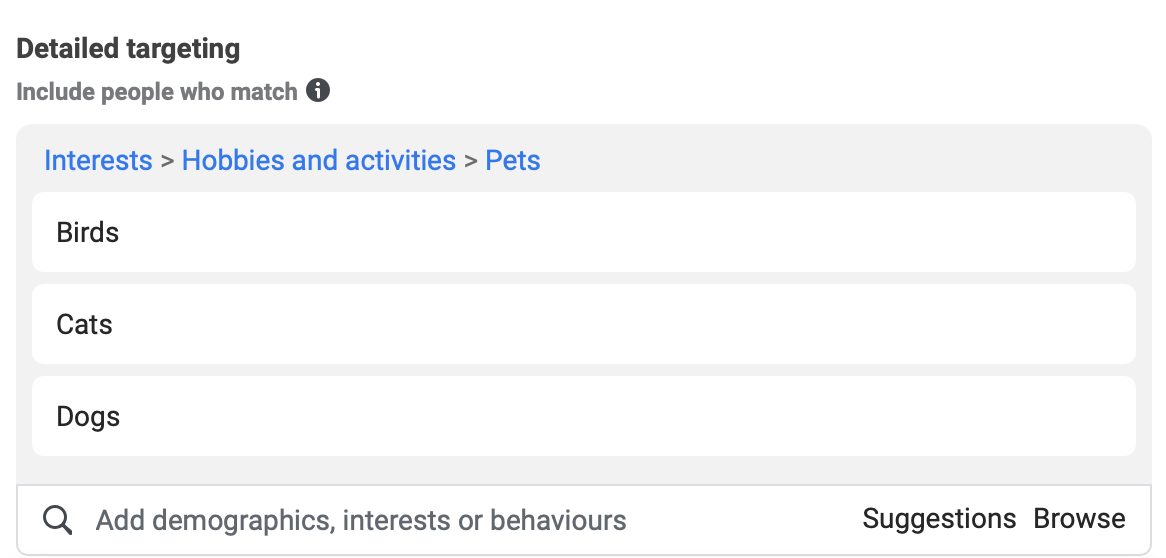Click the arrow separator before Pets

470,161
